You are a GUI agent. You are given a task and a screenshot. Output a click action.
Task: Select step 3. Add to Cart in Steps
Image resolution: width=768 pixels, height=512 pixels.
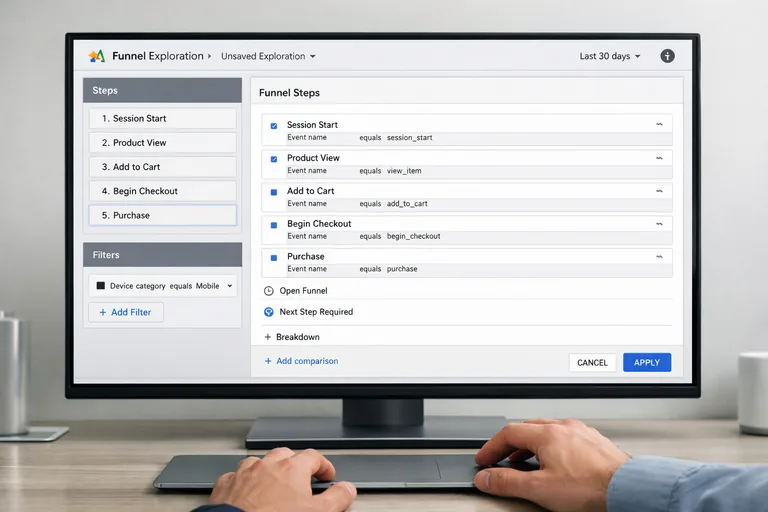tap(162, 167)
